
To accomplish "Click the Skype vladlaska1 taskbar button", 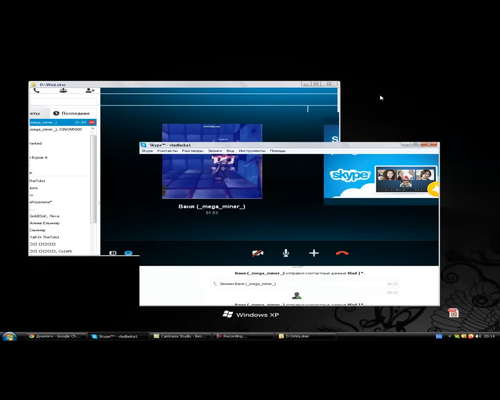I will point(118,336).
